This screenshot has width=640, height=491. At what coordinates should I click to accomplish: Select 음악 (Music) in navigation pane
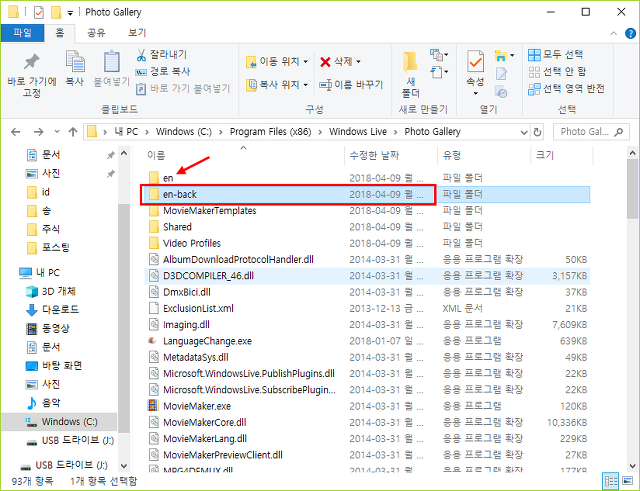point(43,403)
